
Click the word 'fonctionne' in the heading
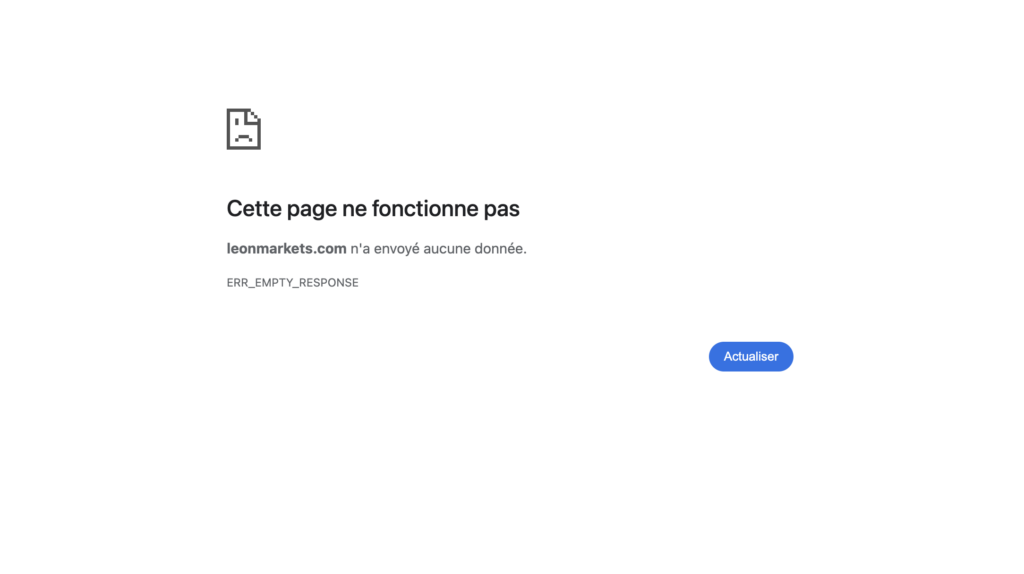click(x=425, y=209)
